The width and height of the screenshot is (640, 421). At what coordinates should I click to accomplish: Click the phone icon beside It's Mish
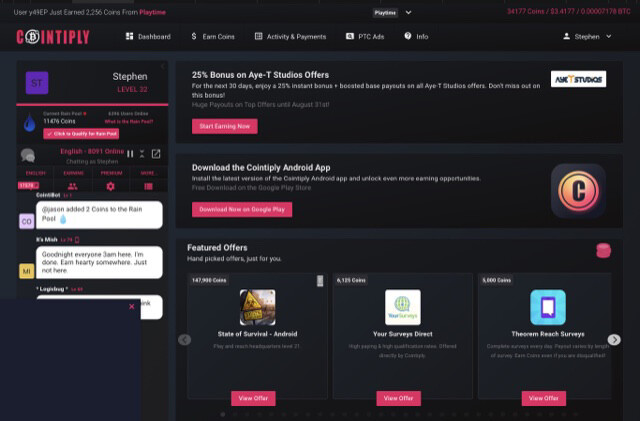coord(77,240)
